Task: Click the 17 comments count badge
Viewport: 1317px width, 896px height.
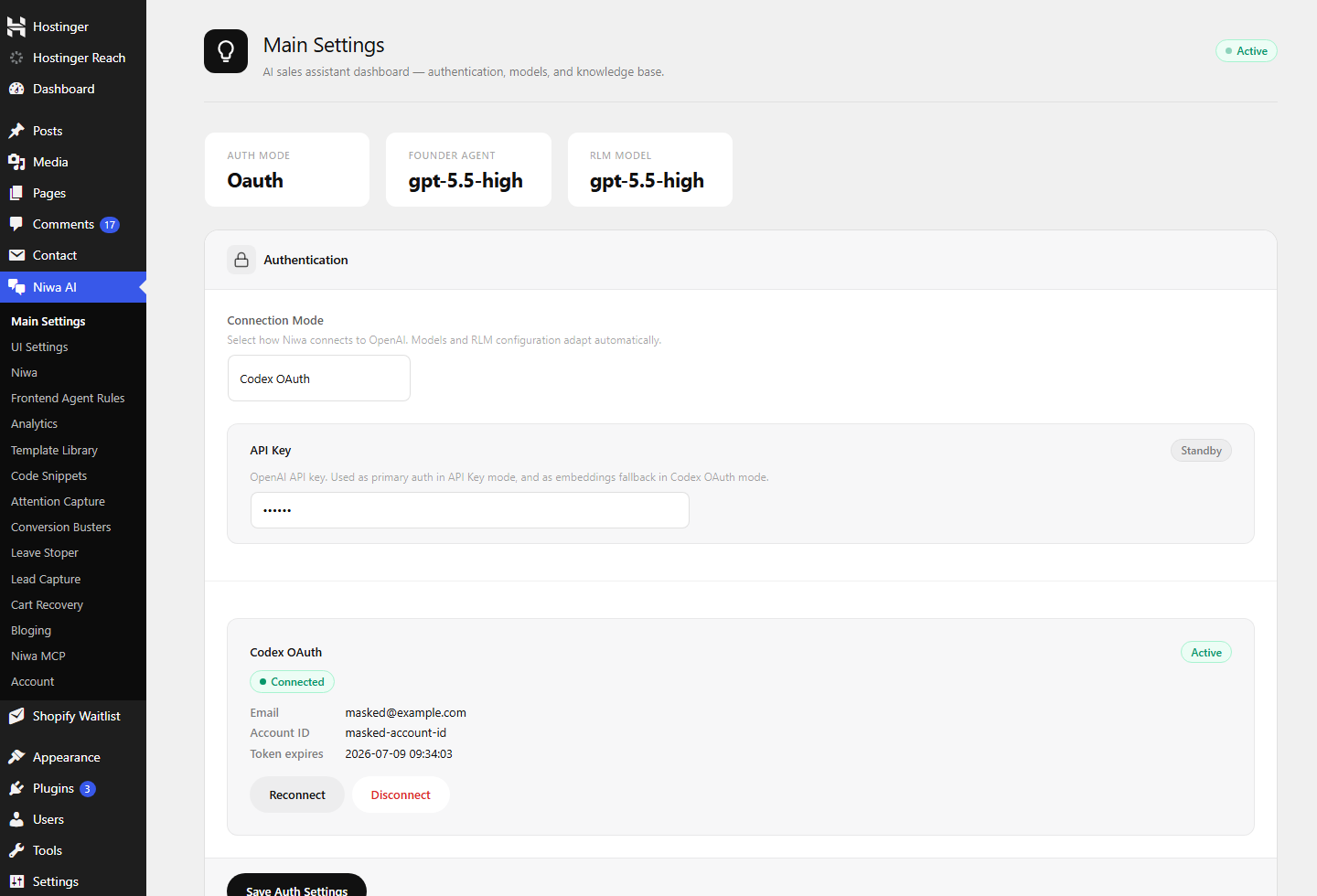Action: point(110,225)
